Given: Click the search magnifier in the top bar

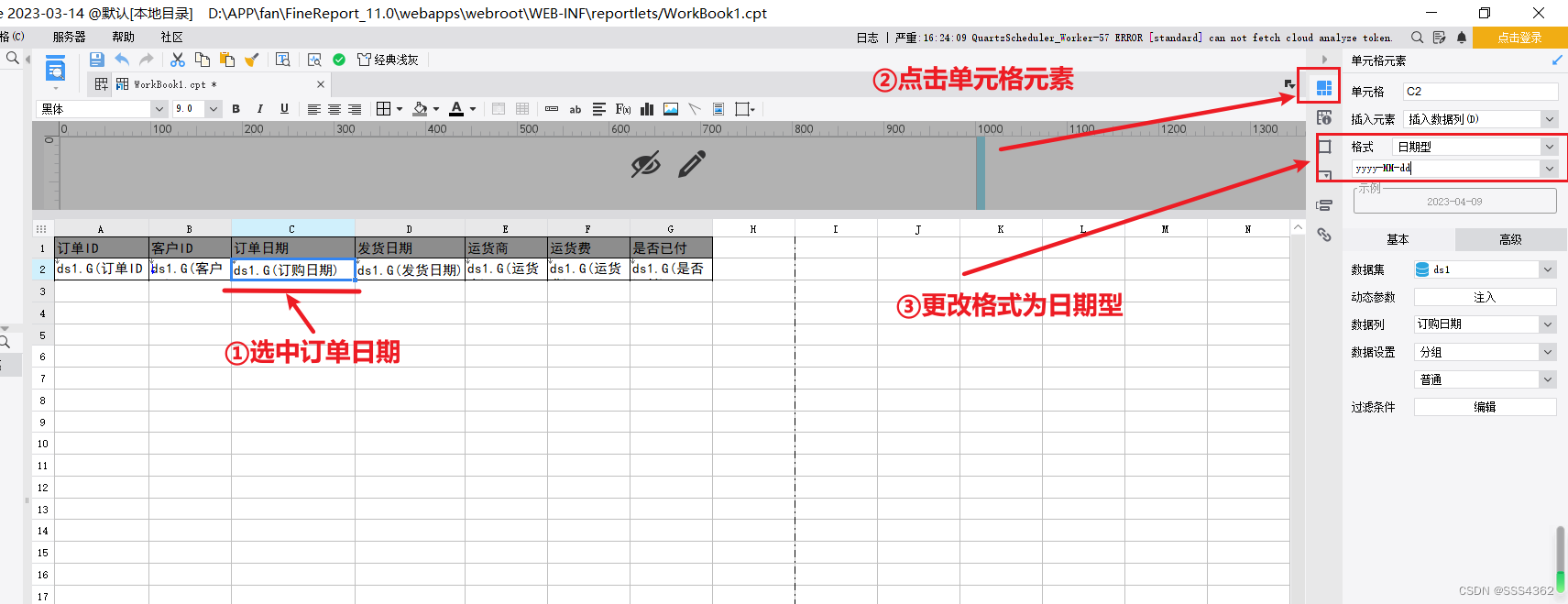Looking at the screenshot, I should (x=1417, y=38).
